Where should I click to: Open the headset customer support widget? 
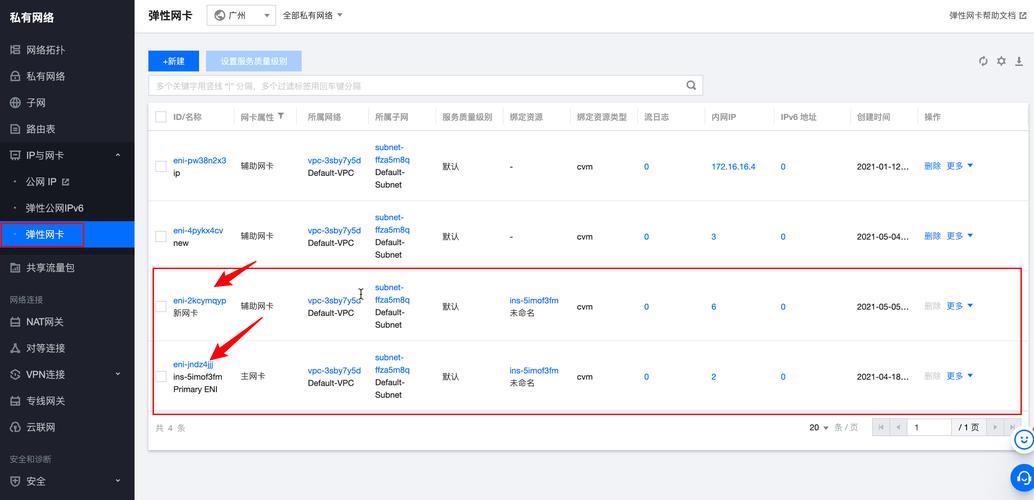point(1023,476)
